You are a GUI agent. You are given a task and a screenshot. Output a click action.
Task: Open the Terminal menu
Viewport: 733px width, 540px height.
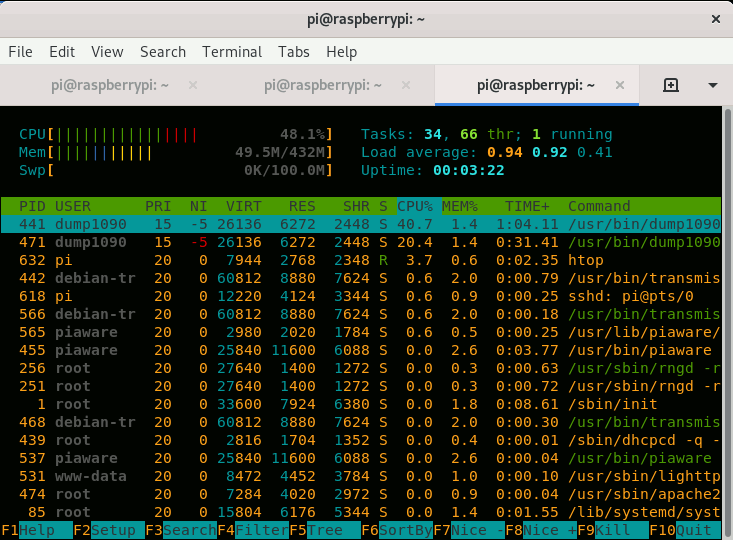(232, 51)
